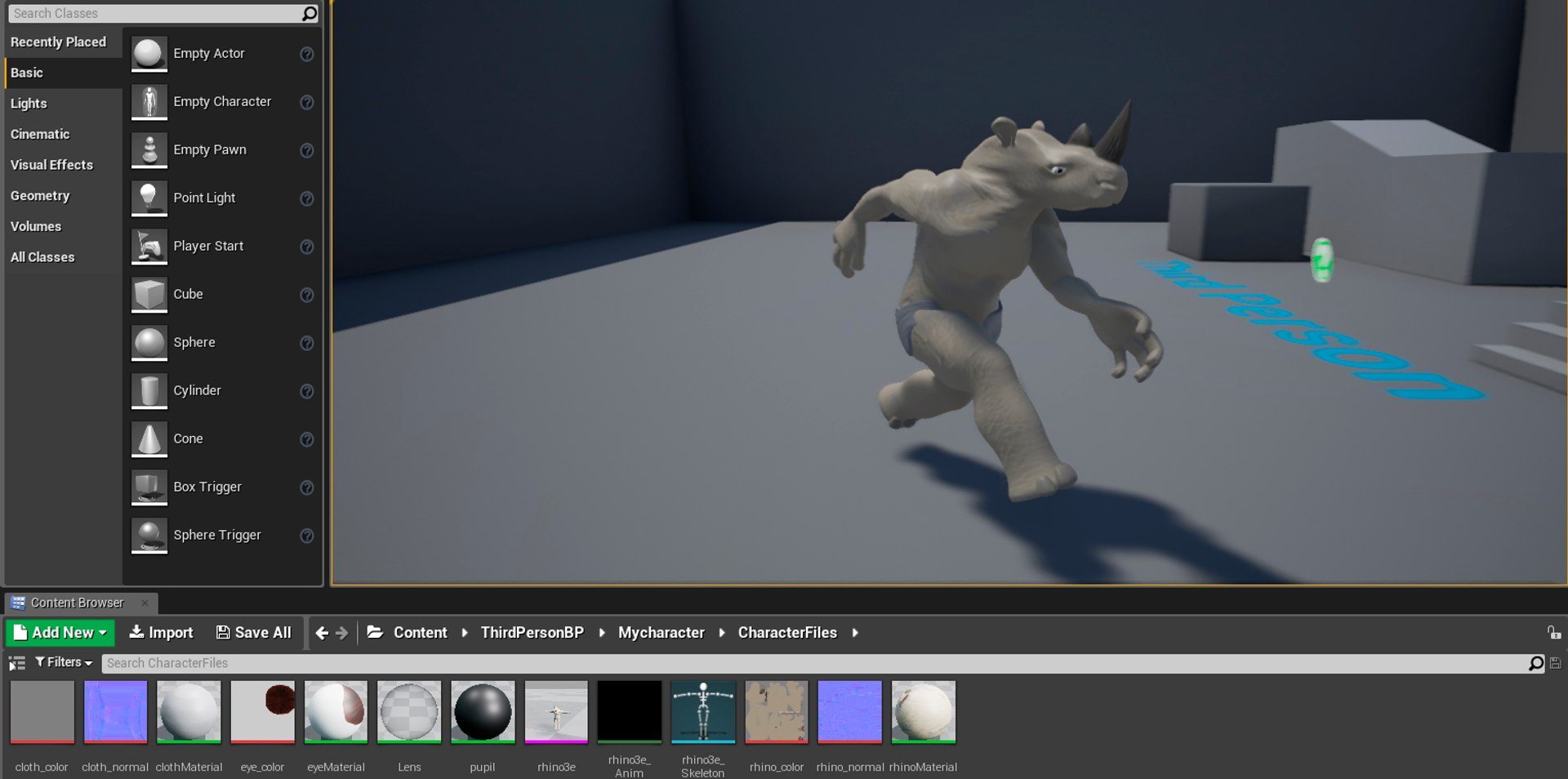The image size is (1568, 779).
Task: Select the Cone shape icon
Action: coord(149,439)
